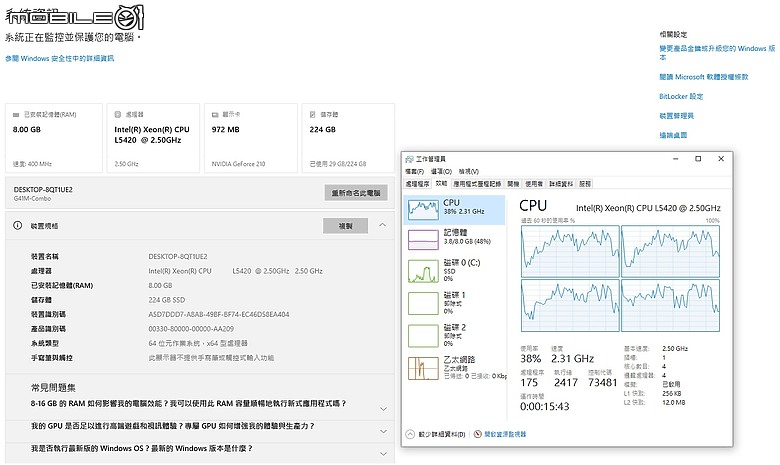Click the 8.00 GB RAM card

tap(54, 138)
